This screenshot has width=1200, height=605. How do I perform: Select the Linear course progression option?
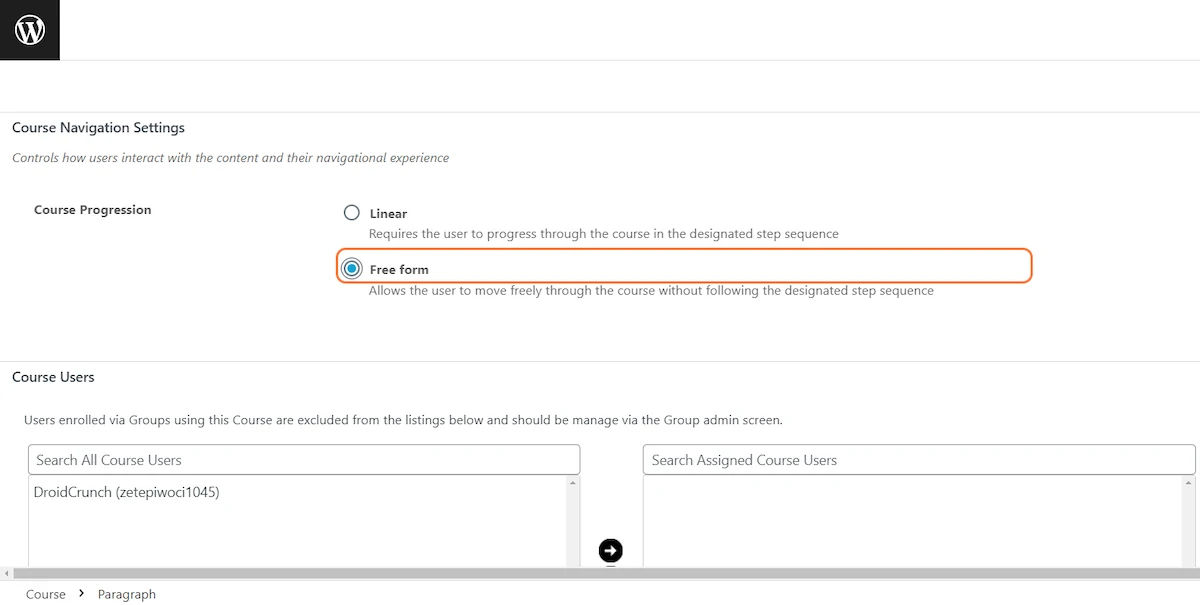[351, 213]
